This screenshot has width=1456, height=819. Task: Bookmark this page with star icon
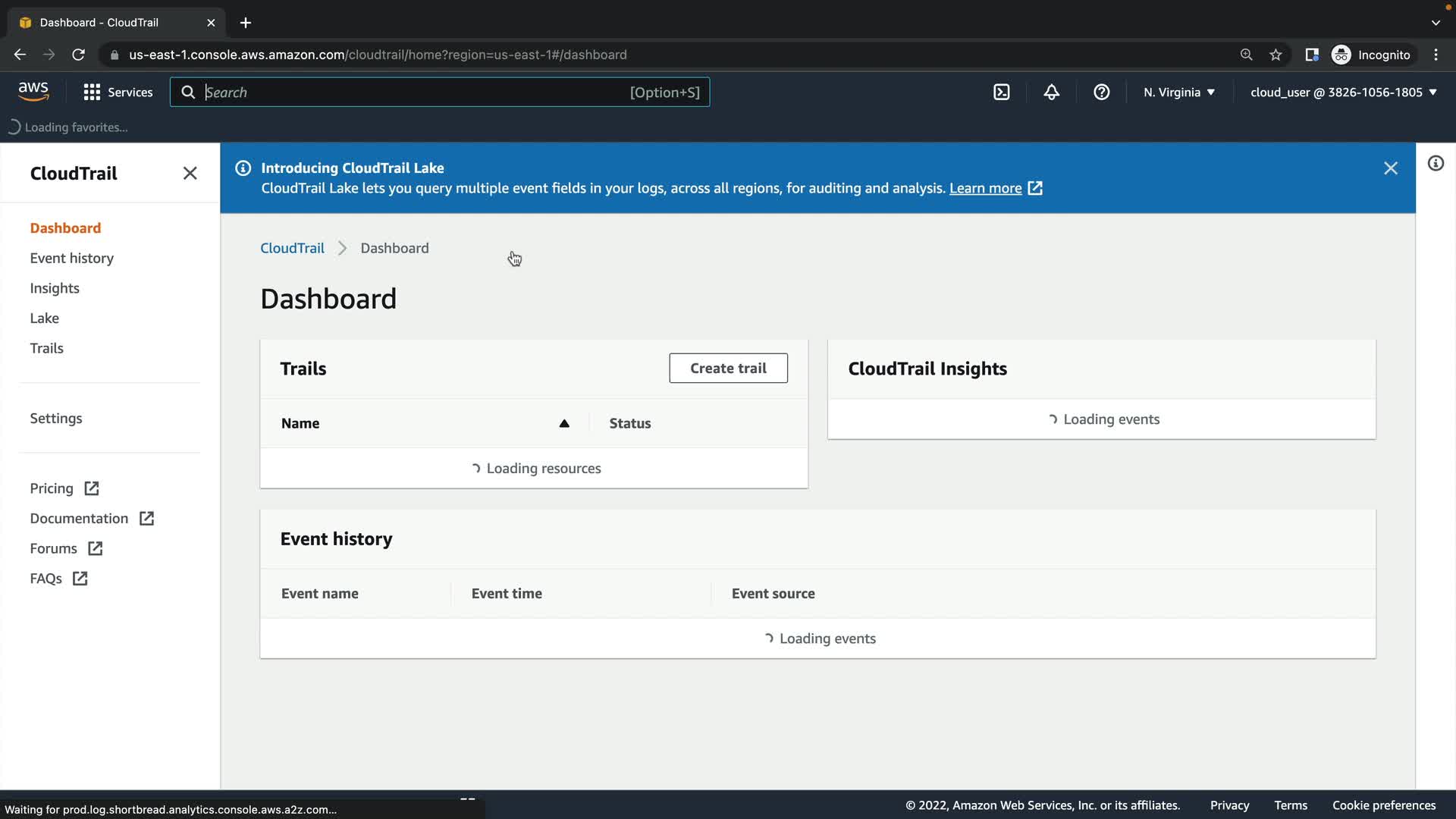1276,55
